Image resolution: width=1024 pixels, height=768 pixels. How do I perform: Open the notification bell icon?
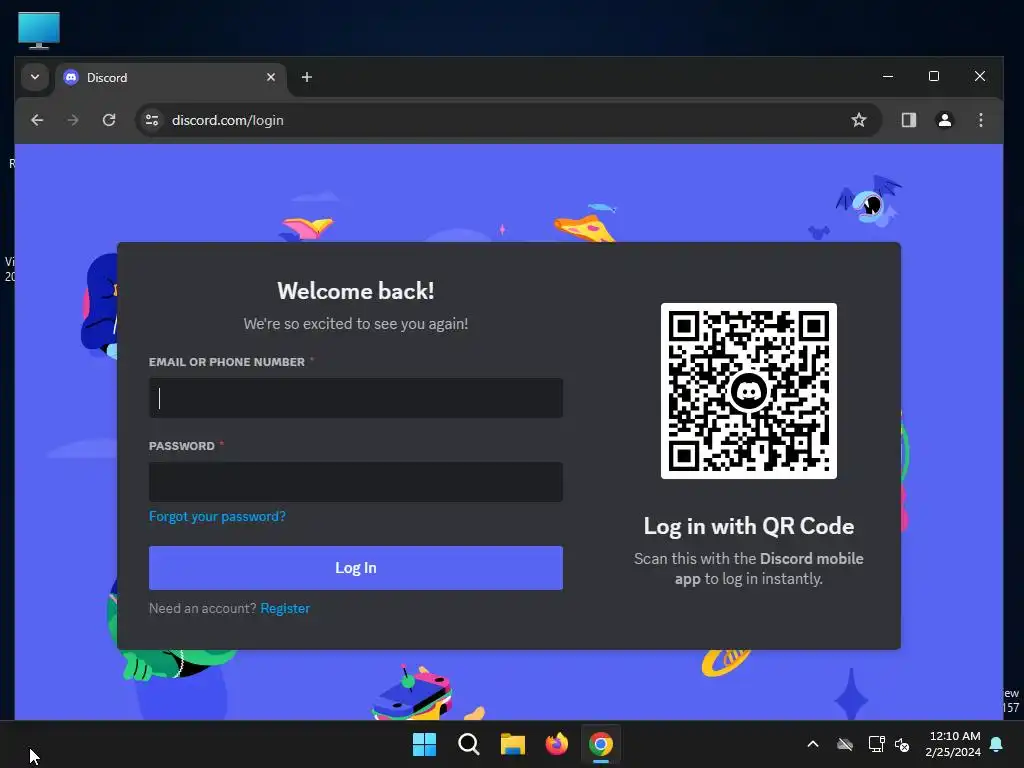click(x=997, y=744)
